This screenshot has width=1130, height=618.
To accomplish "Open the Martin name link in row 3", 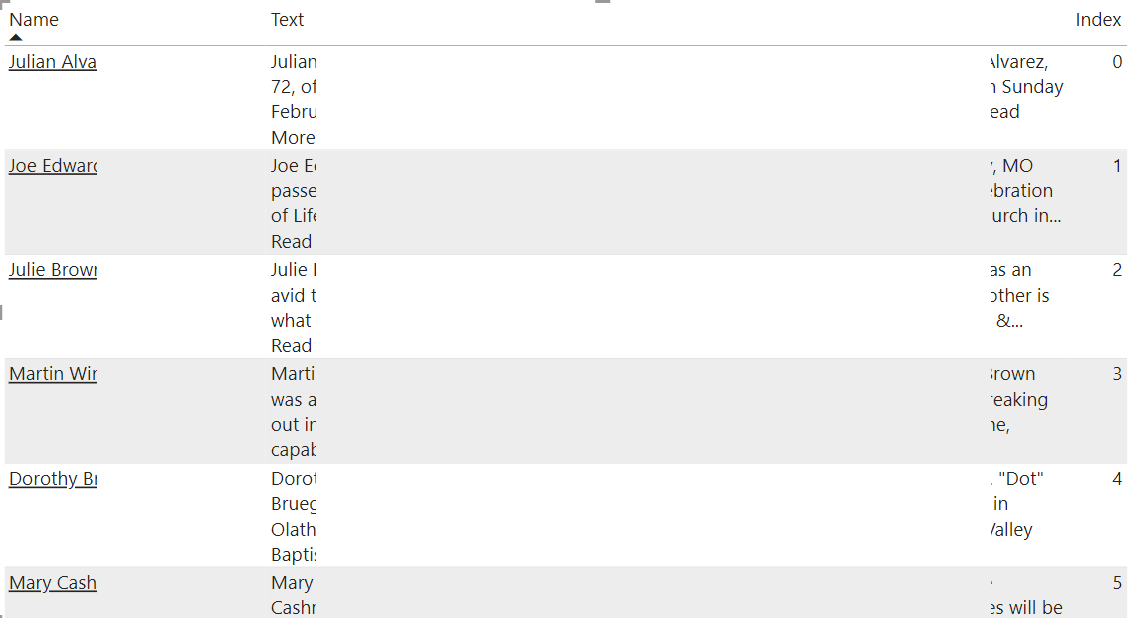I will [x=52, y=374].
